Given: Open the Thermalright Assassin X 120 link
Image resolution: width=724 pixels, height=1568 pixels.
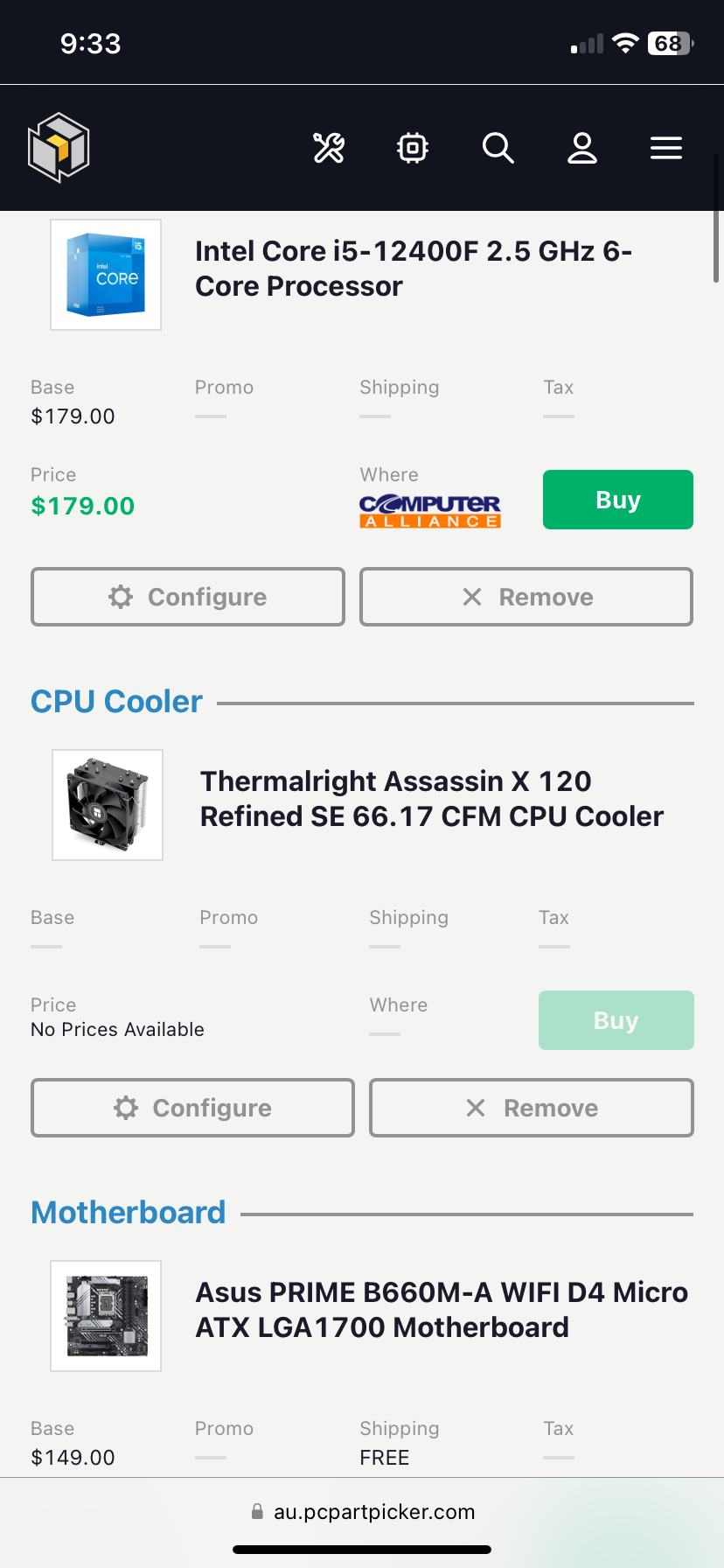Looking at the screenshot, I should (431, 799).
